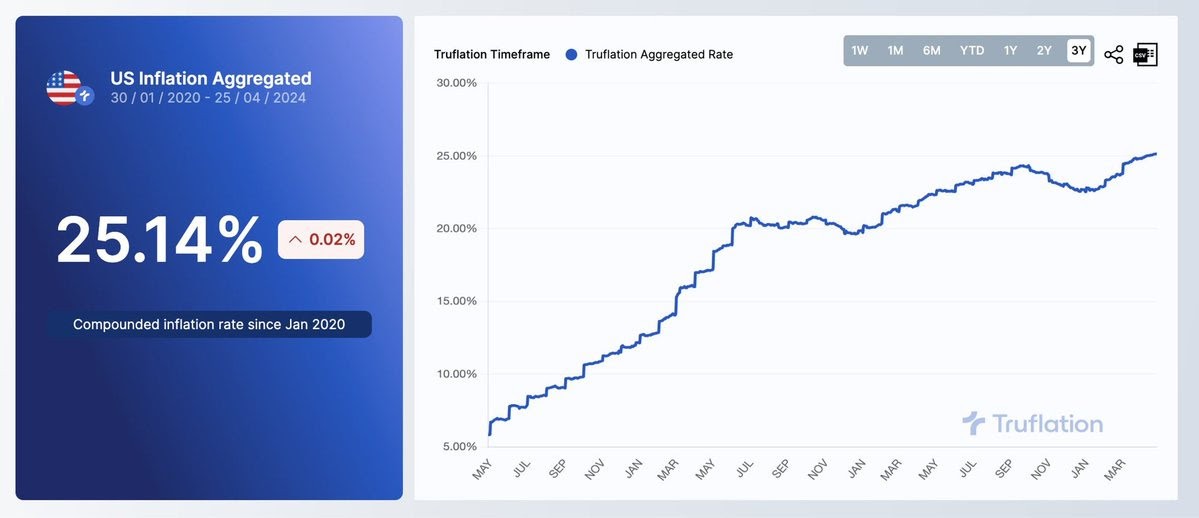
Task: Click the share icon
Action: pos(1113,54)
